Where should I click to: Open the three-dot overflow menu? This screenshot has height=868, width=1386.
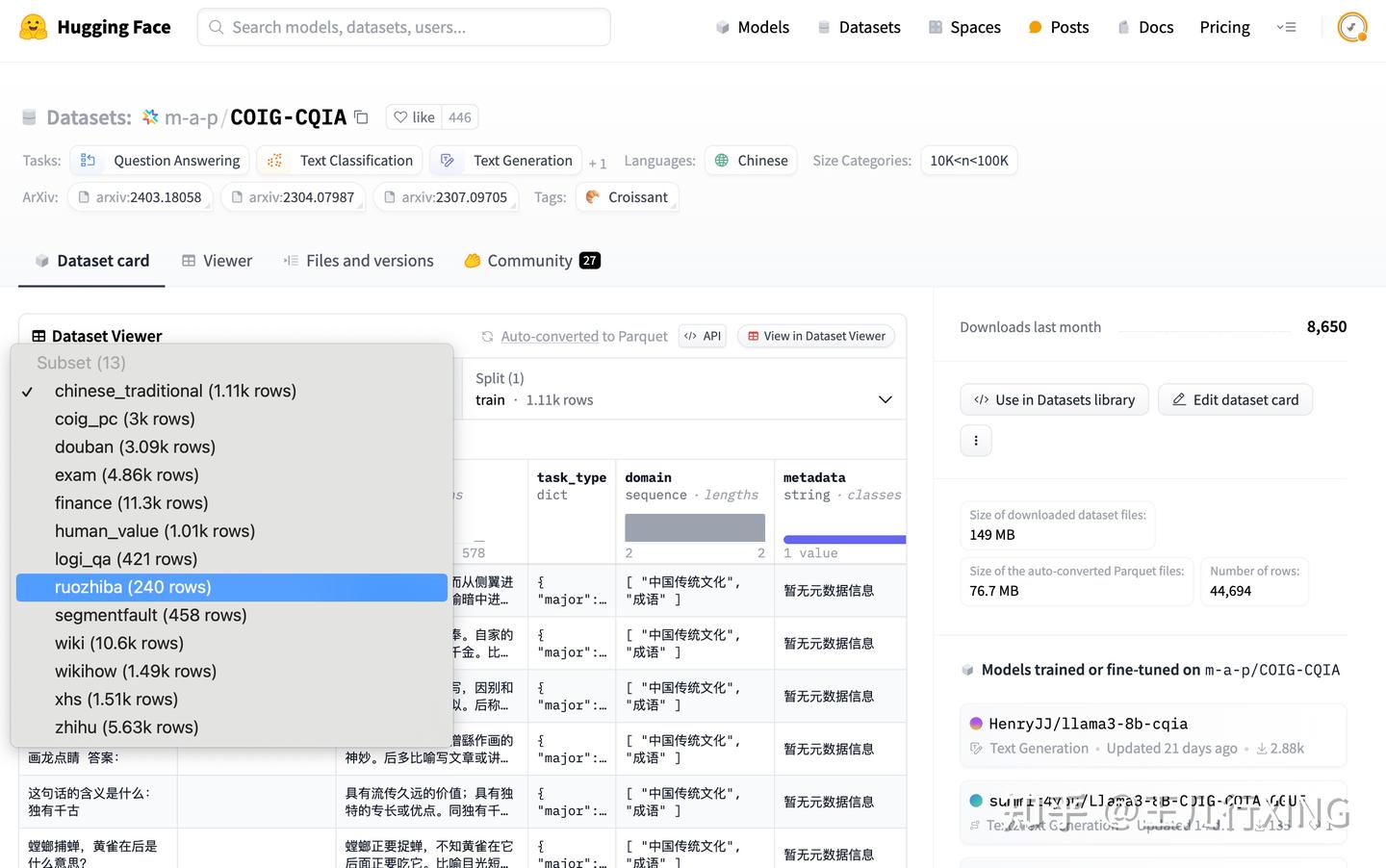tap(975, 440)
